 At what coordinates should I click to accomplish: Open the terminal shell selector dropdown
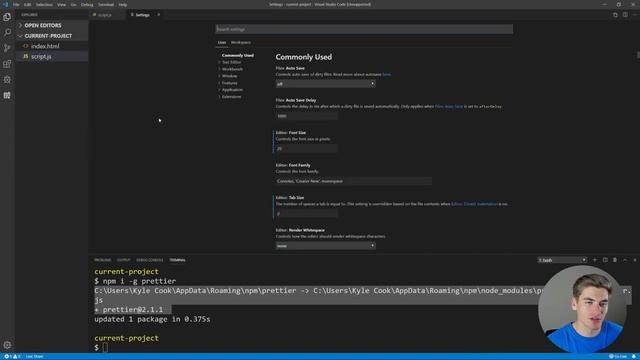[x=562, y=260]
